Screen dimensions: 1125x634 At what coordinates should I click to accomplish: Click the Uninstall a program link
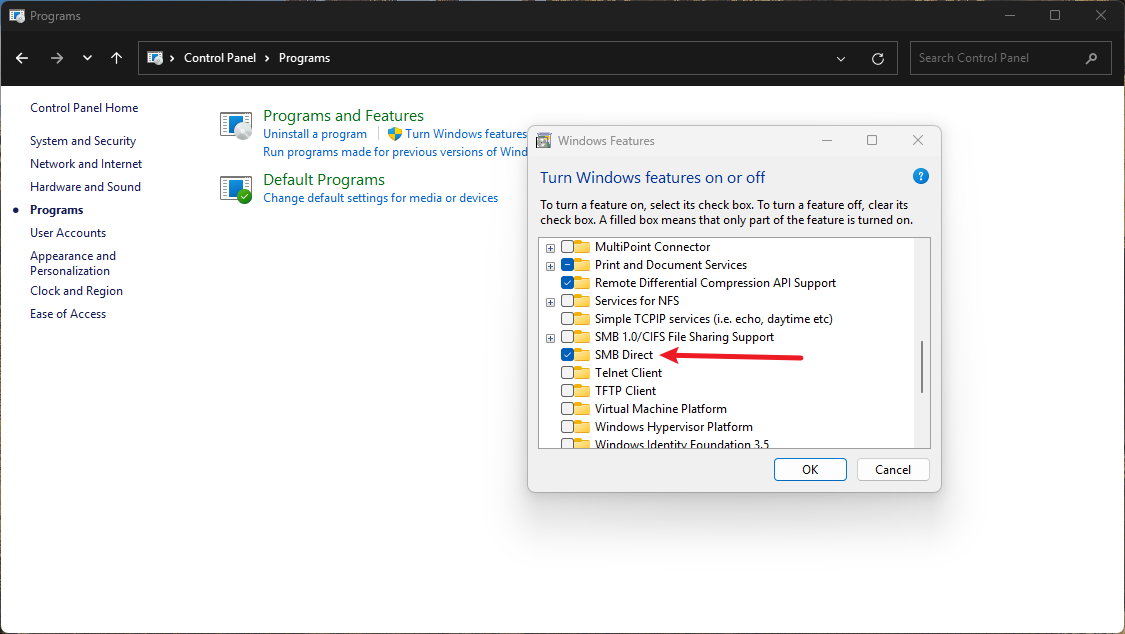point(315,134)
